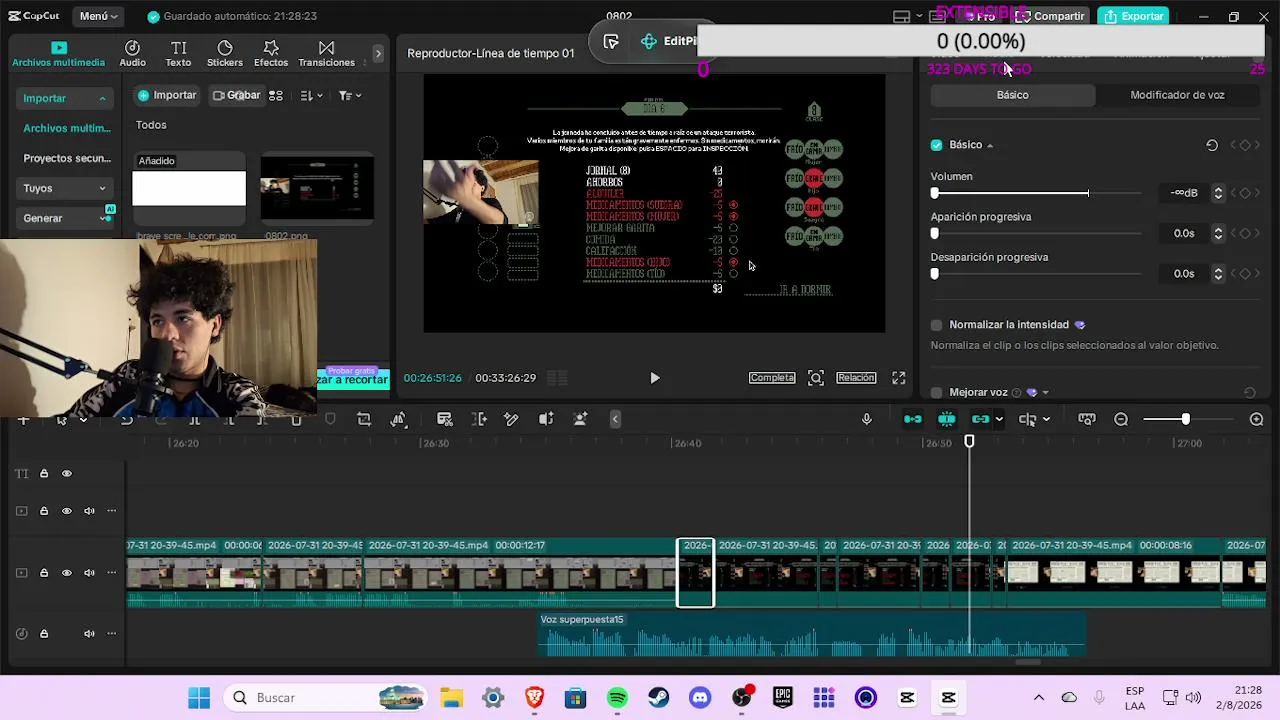
Task: Click the timeline zoom slider handle
Action: pyautogui.click(x=1185, y=419)
